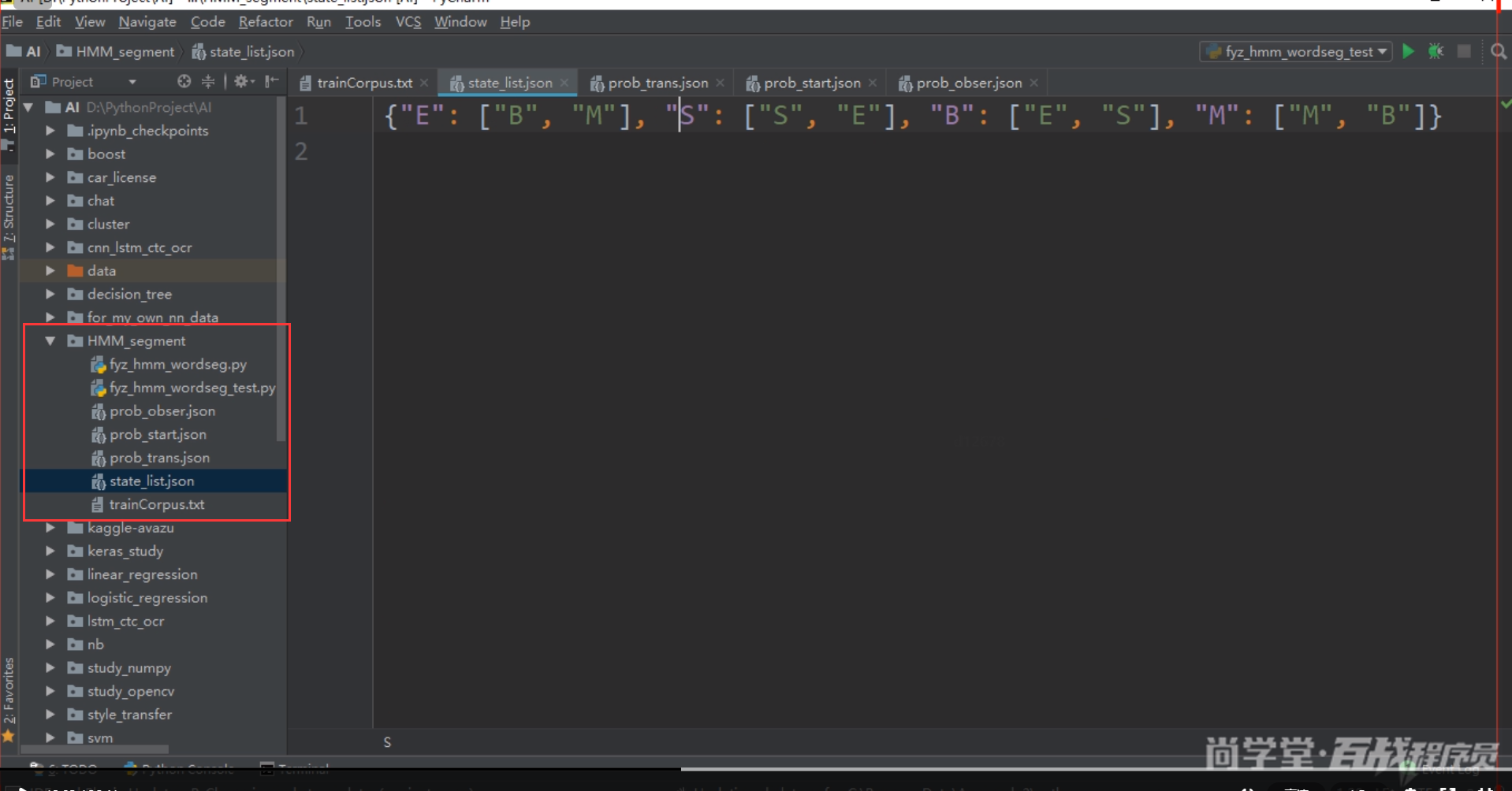Click line number 2 in editor gutter

click(x=301, y=151)
